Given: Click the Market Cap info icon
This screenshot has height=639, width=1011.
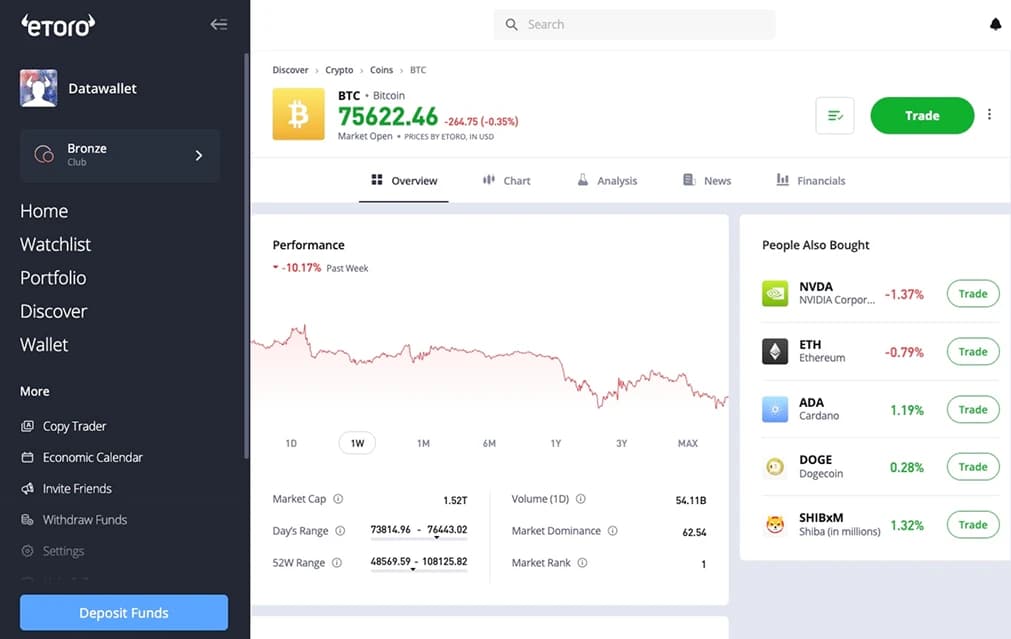Looking at the screenshot, I should point(338,499).
